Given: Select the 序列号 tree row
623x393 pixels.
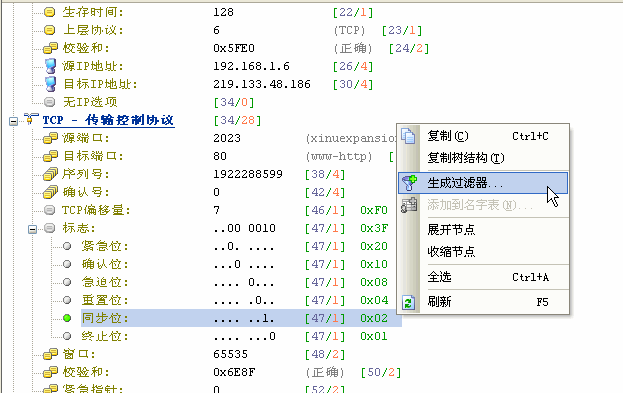Looking at the screenshot, I should click(x=86, y=174).
